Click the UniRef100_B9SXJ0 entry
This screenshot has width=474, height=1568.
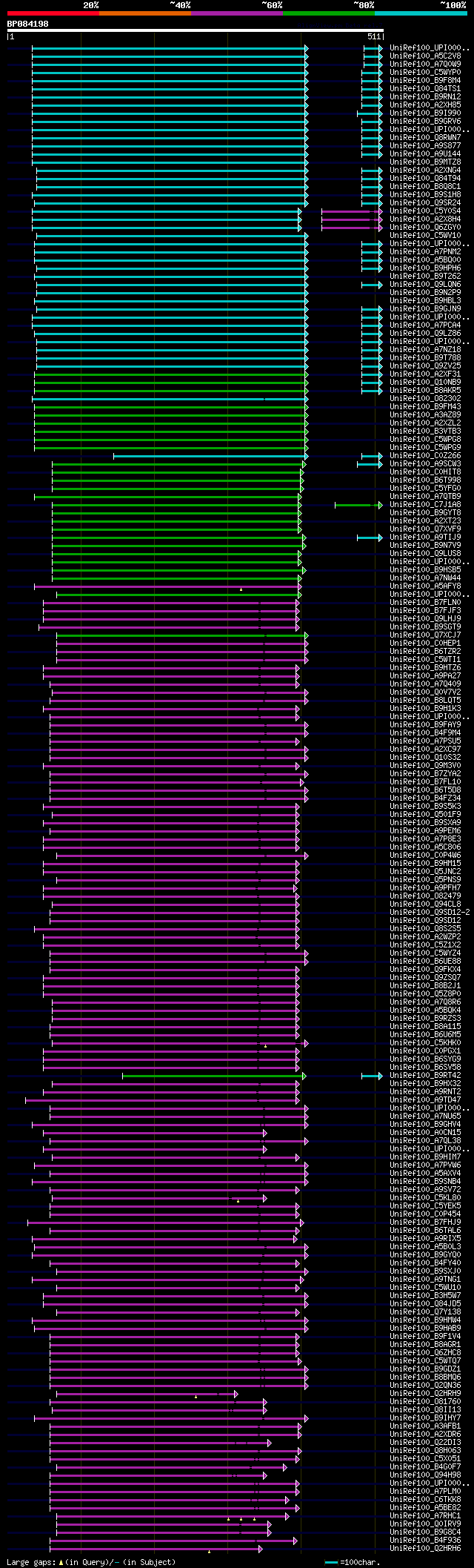tap(425, 1271)
